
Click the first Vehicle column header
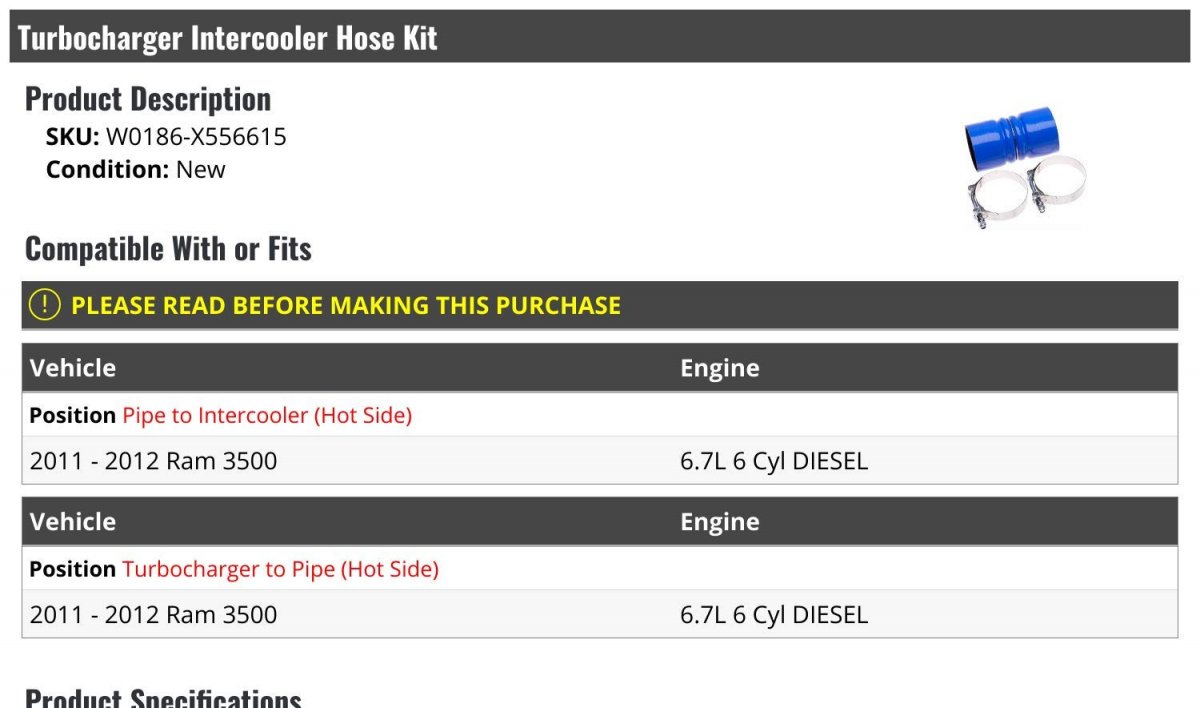pyautogui.click(x=73, y=368)
